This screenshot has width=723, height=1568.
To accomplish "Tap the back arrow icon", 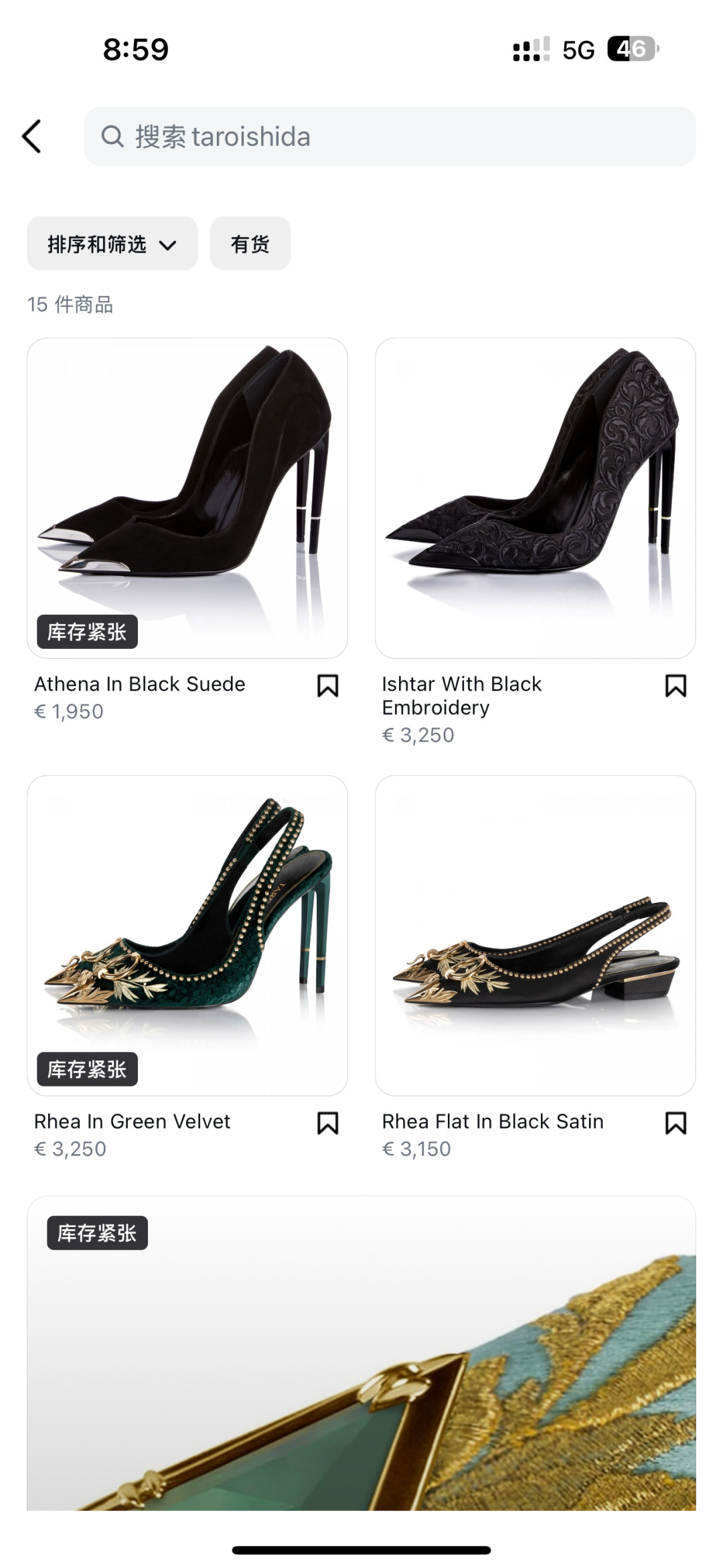I will (32, 137).
